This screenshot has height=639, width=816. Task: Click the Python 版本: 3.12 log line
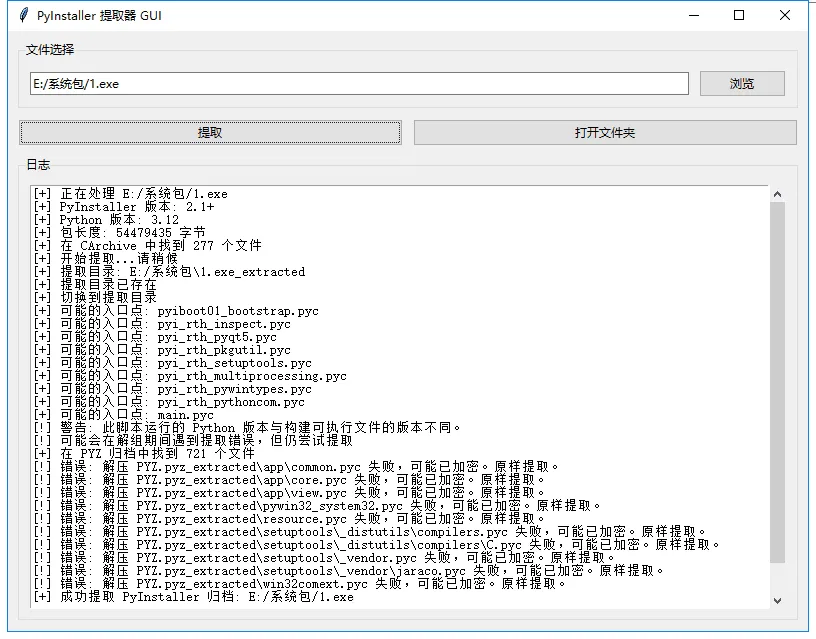(106, 220)
